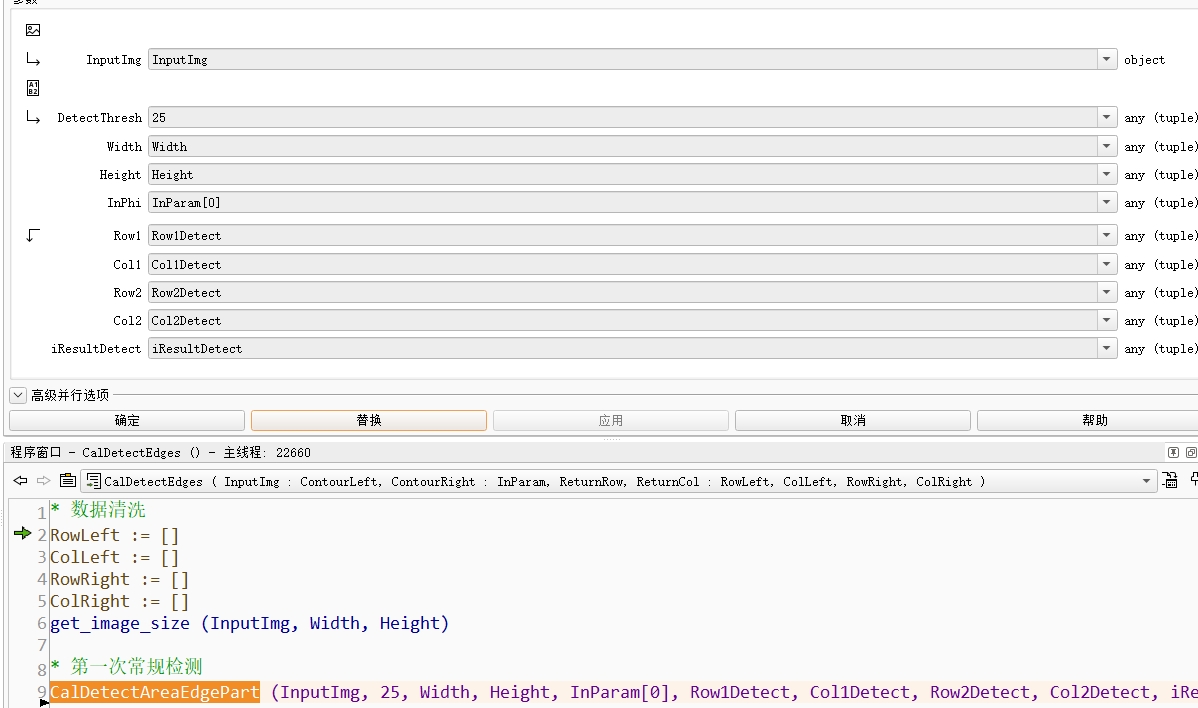Click the procedure list icon beside navigation arrows
Image resolution: width=1198 pixels, height=708 pixels.
point(67,481)
